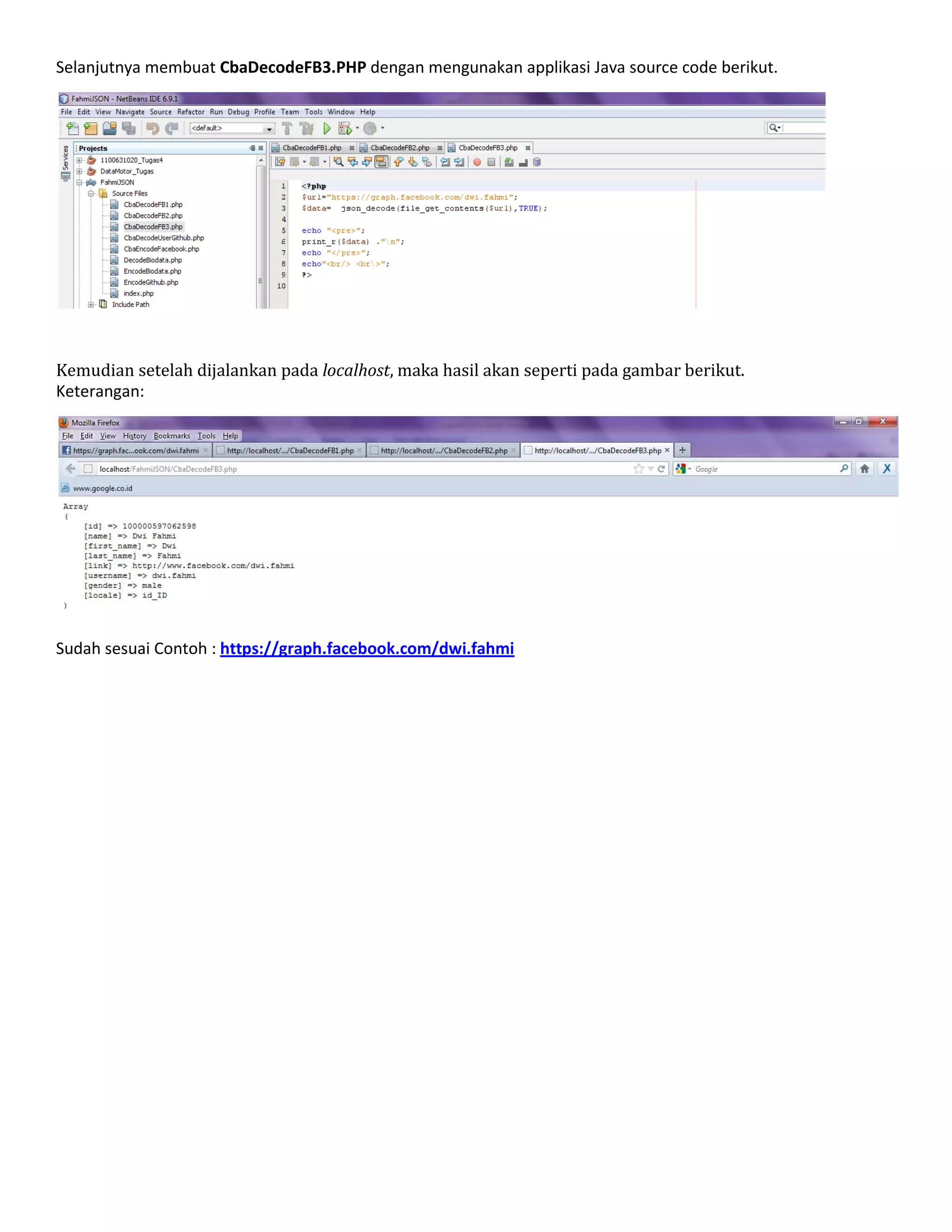Collapse the FahmiJSON project node
This screenshot has width=952, height=1232.
79,183
